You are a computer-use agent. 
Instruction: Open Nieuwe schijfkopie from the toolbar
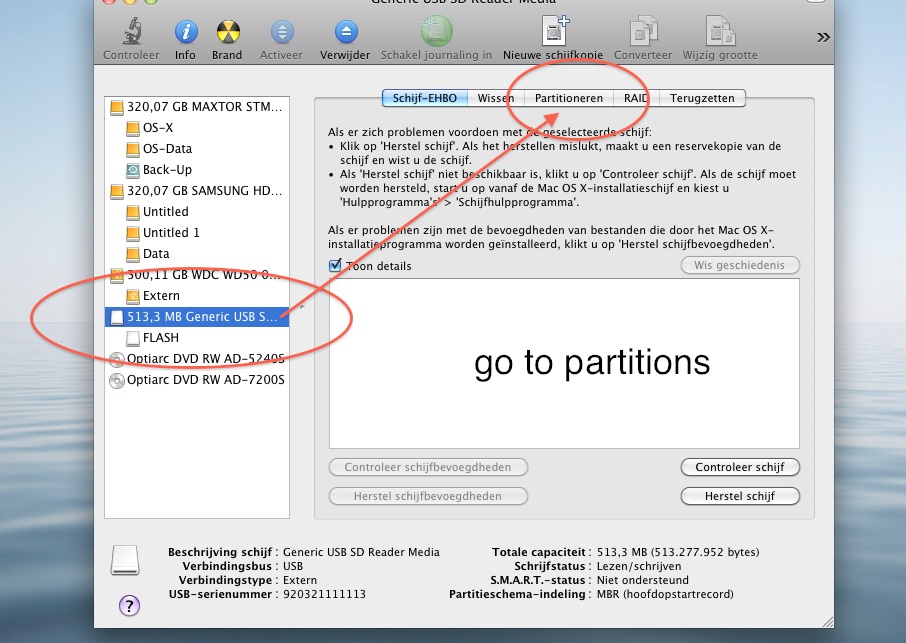click(x=553, y=32)
